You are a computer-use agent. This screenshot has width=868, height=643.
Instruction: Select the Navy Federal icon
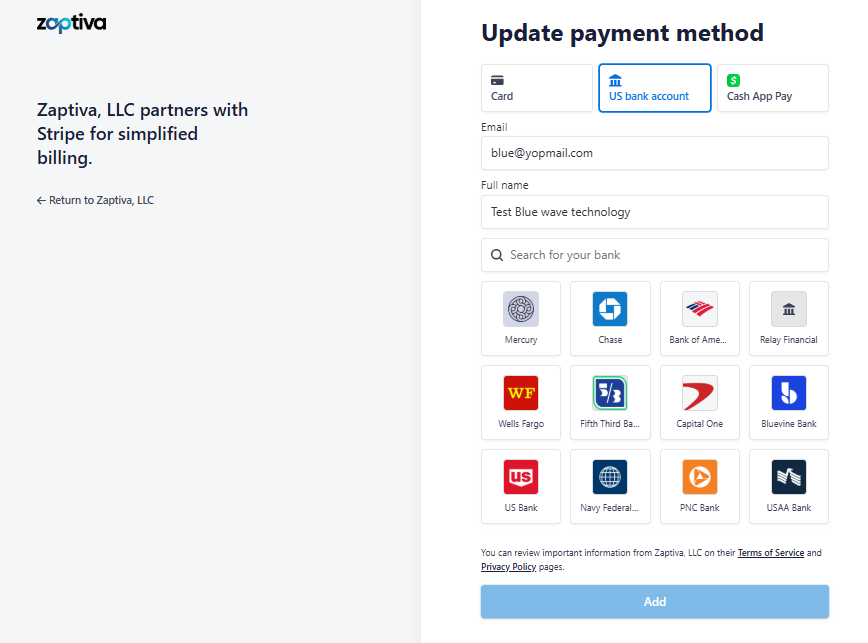610,477
